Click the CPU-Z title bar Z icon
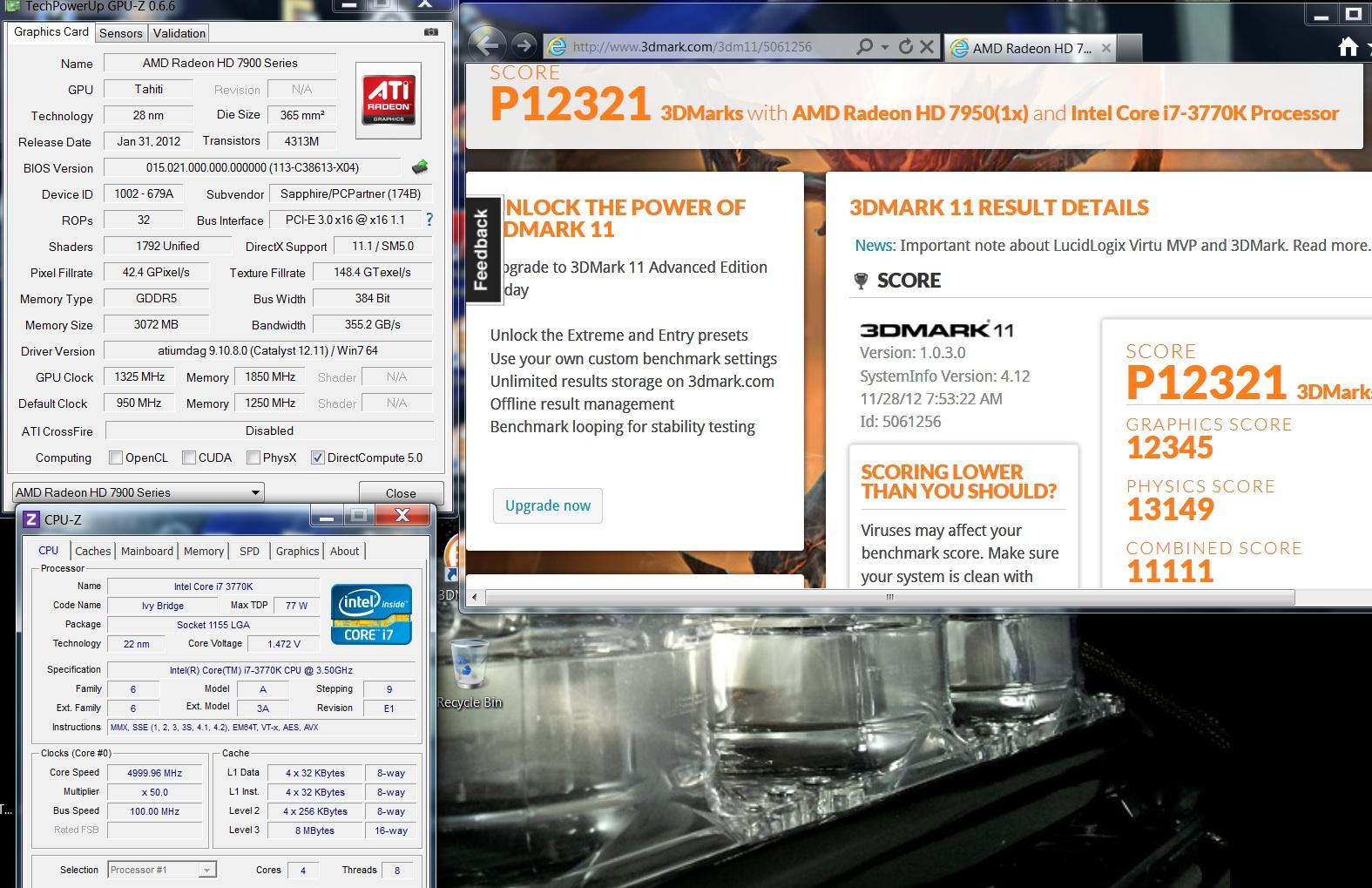The image size is (1372, 888). coord(31,519)
